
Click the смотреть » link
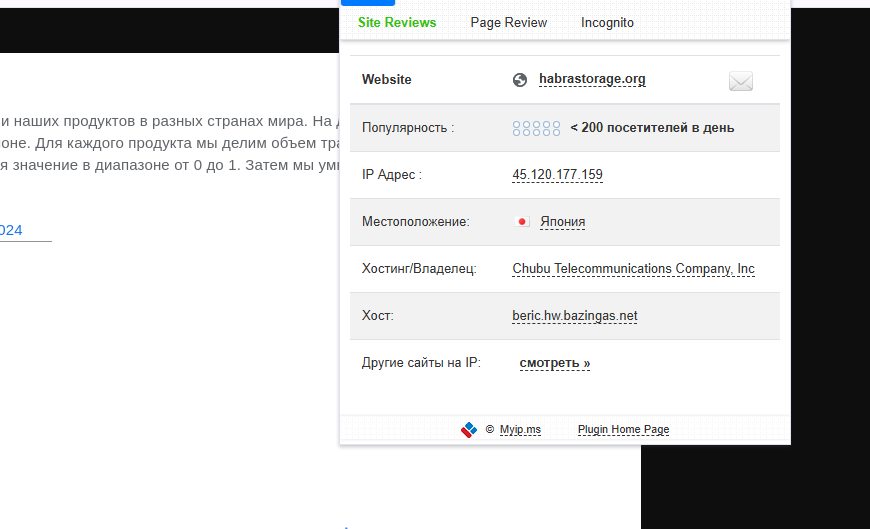click(x=554, y=363)
